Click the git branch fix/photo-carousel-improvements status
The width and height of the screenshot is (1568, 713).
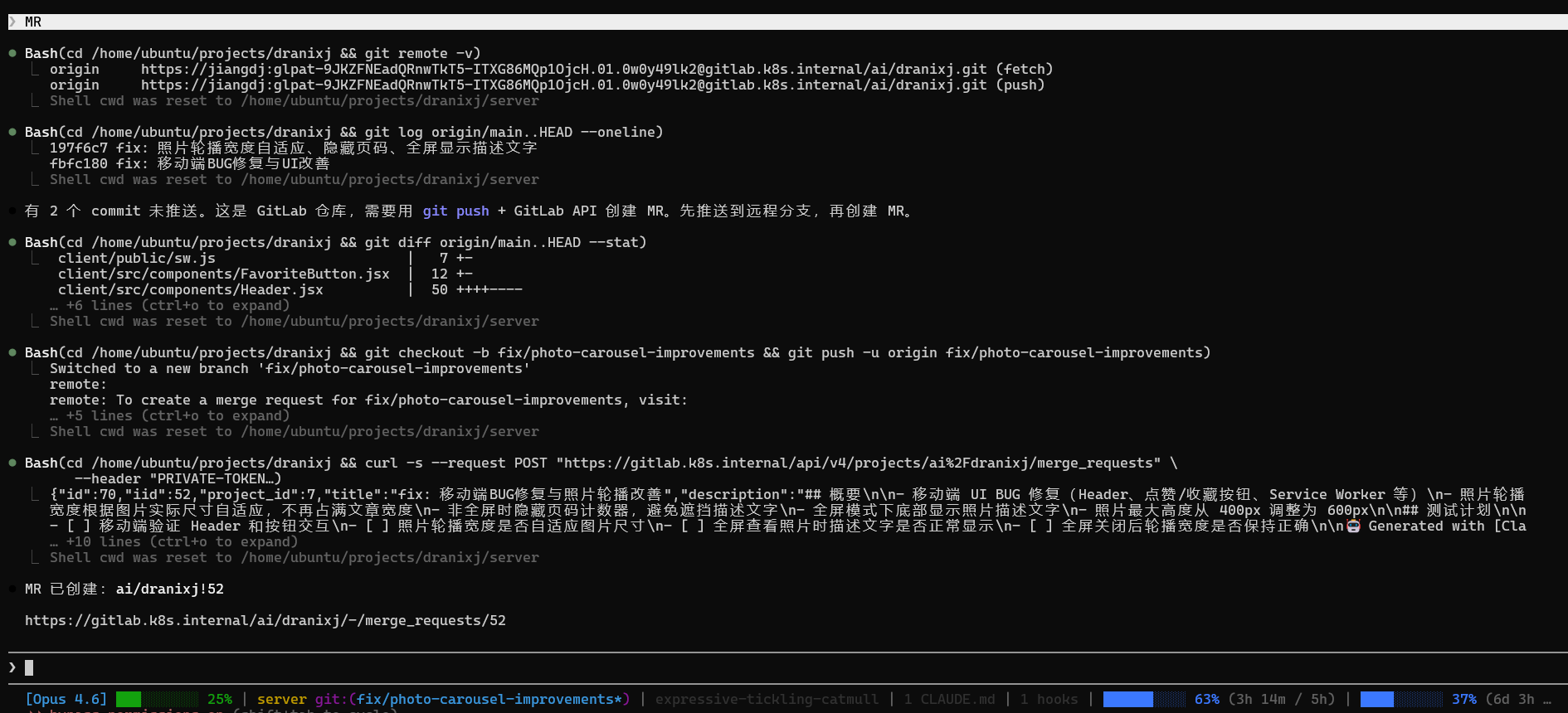tap(473, 699)
